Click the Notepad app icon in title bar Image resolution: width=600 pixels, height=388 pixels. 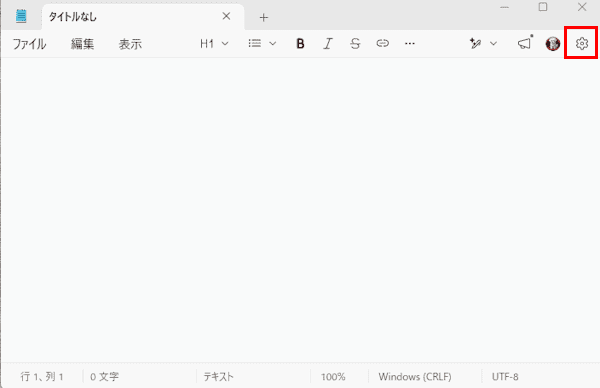click(x=21, y=16)
